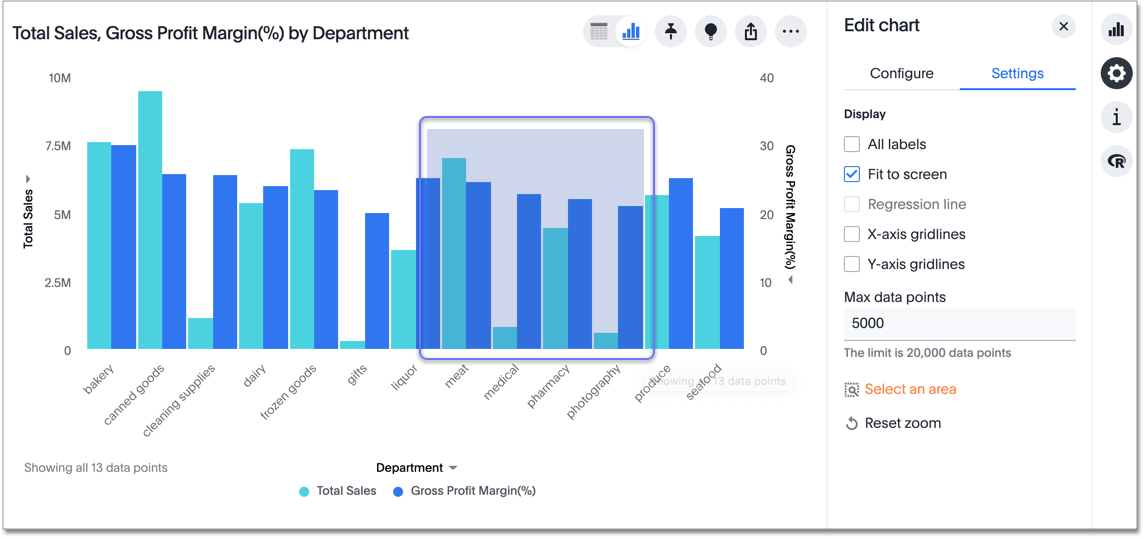Click the Max data points input field
This screenshot has width=1144, height=538.
959,323
